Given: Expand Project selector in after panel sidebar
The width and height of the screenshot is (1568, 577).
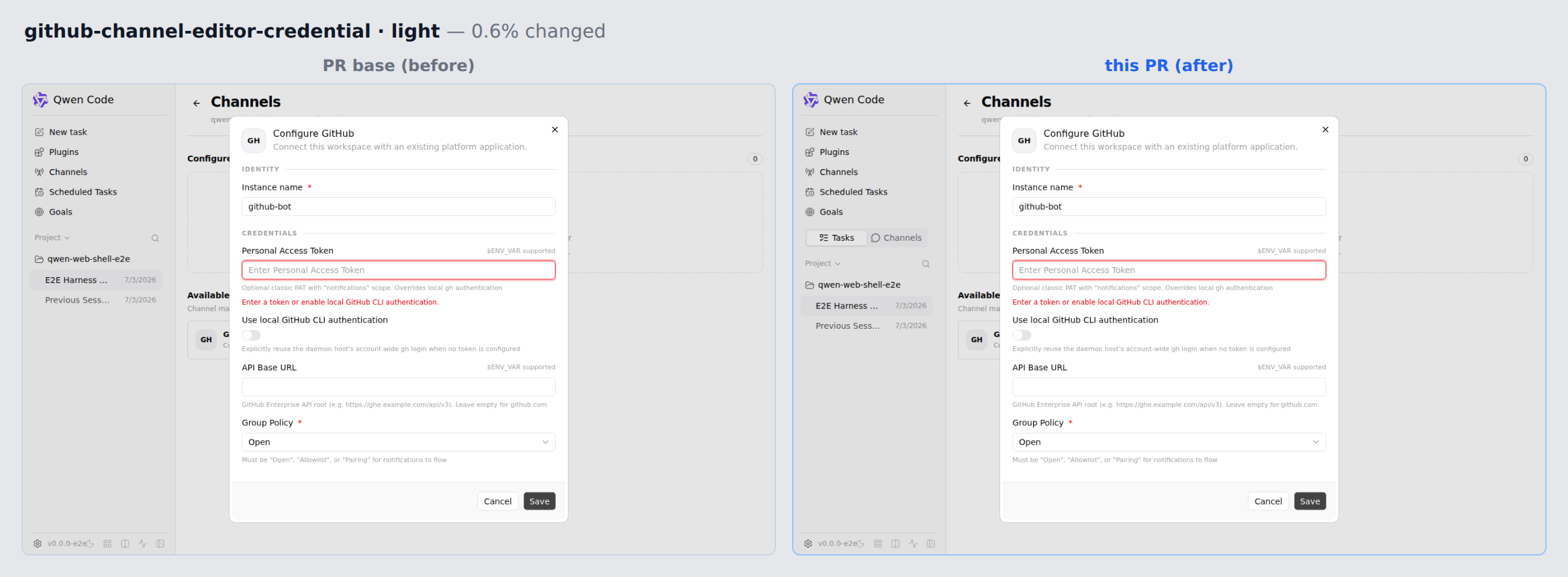Looking at the screenshot, I should [x=823, y=263].
